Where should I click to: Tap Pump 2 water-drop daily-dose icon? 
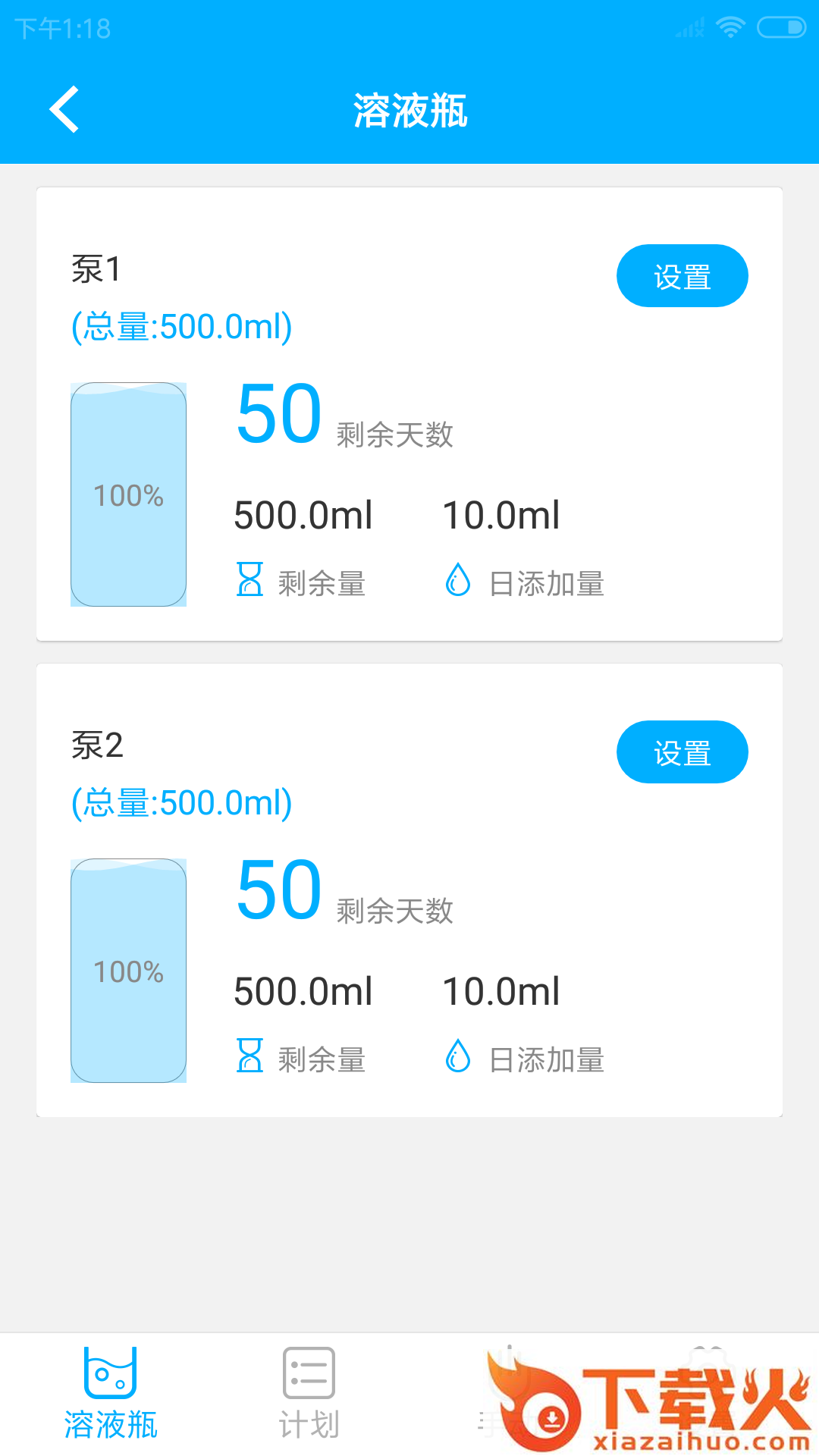pyautogui.click(x=458, y=1056)
